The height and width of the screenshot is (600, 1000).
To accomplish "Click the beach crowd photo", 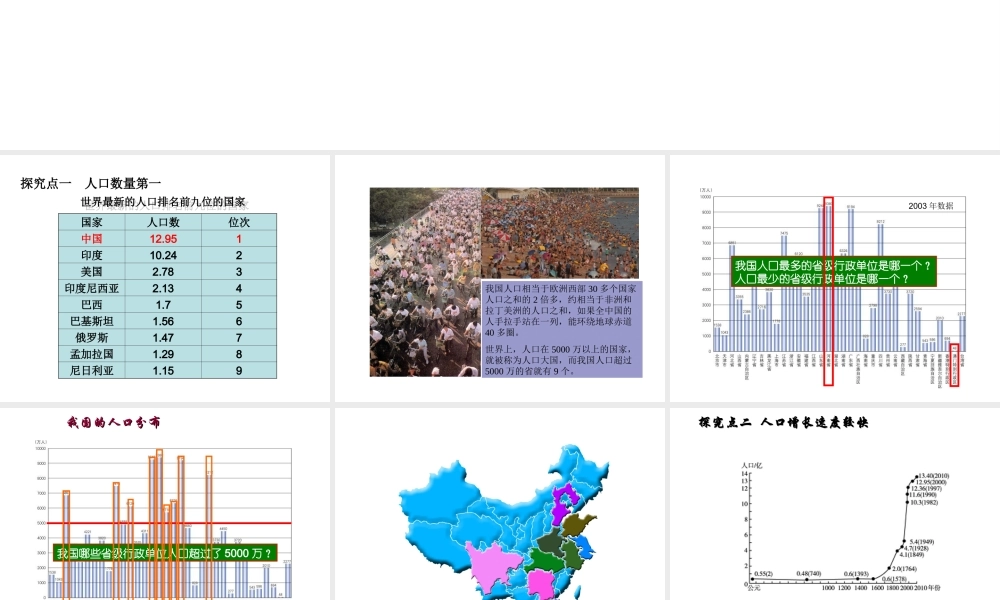I will (x=560, y=233).
